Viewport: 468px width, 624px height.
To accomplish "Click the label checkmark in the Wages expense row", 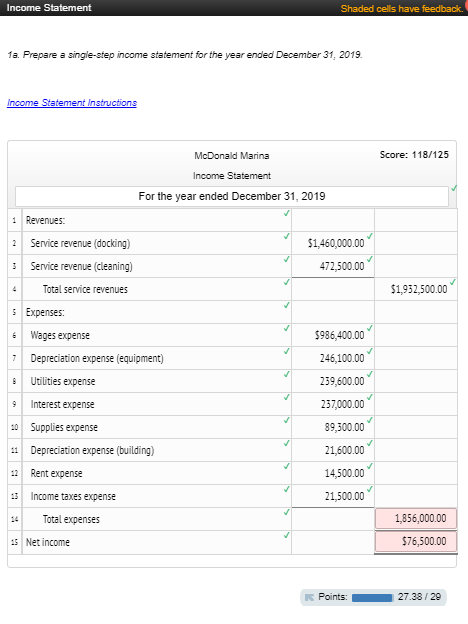I will pos(287,328).
